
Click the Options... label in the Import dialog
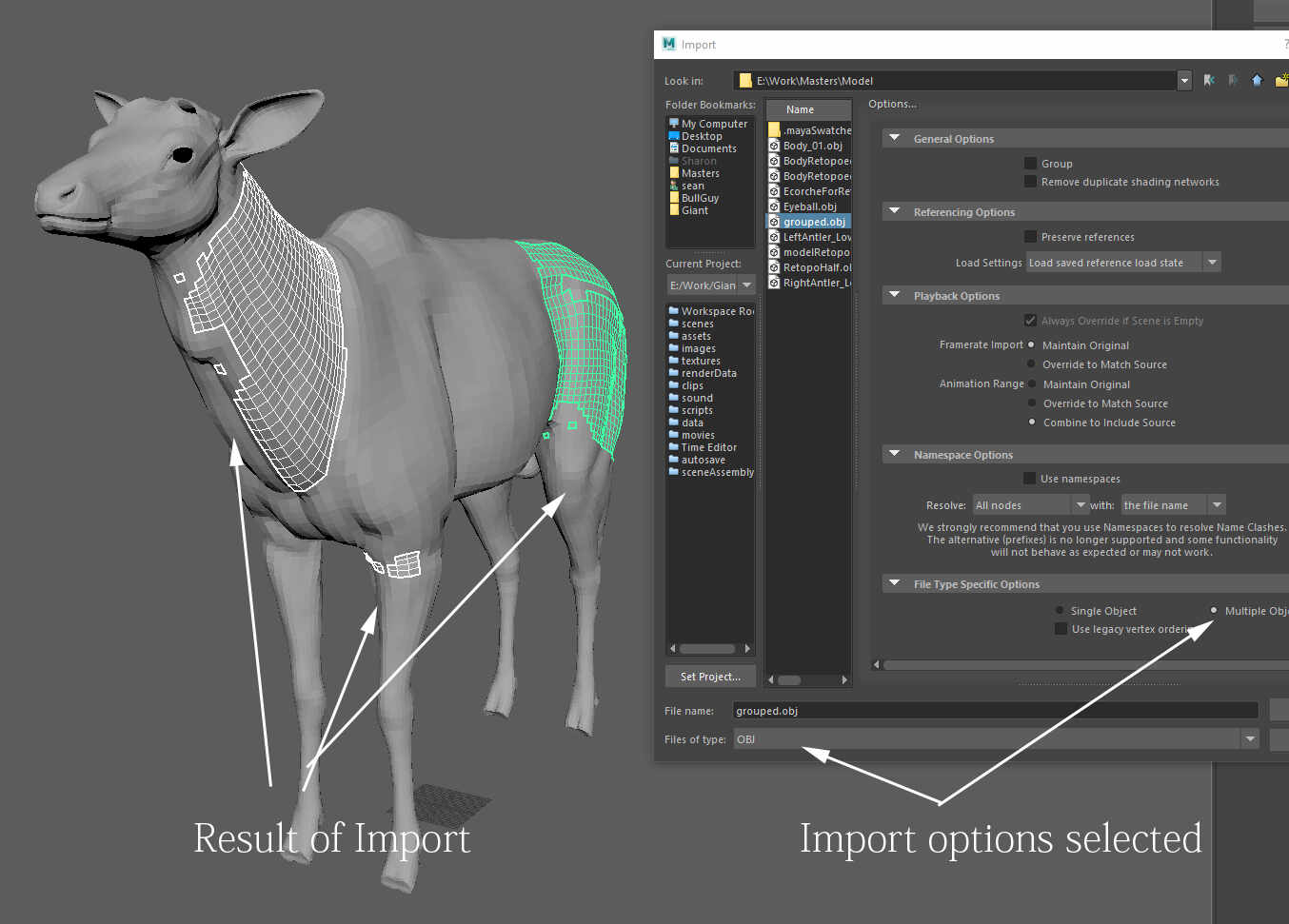coord(892,103)
